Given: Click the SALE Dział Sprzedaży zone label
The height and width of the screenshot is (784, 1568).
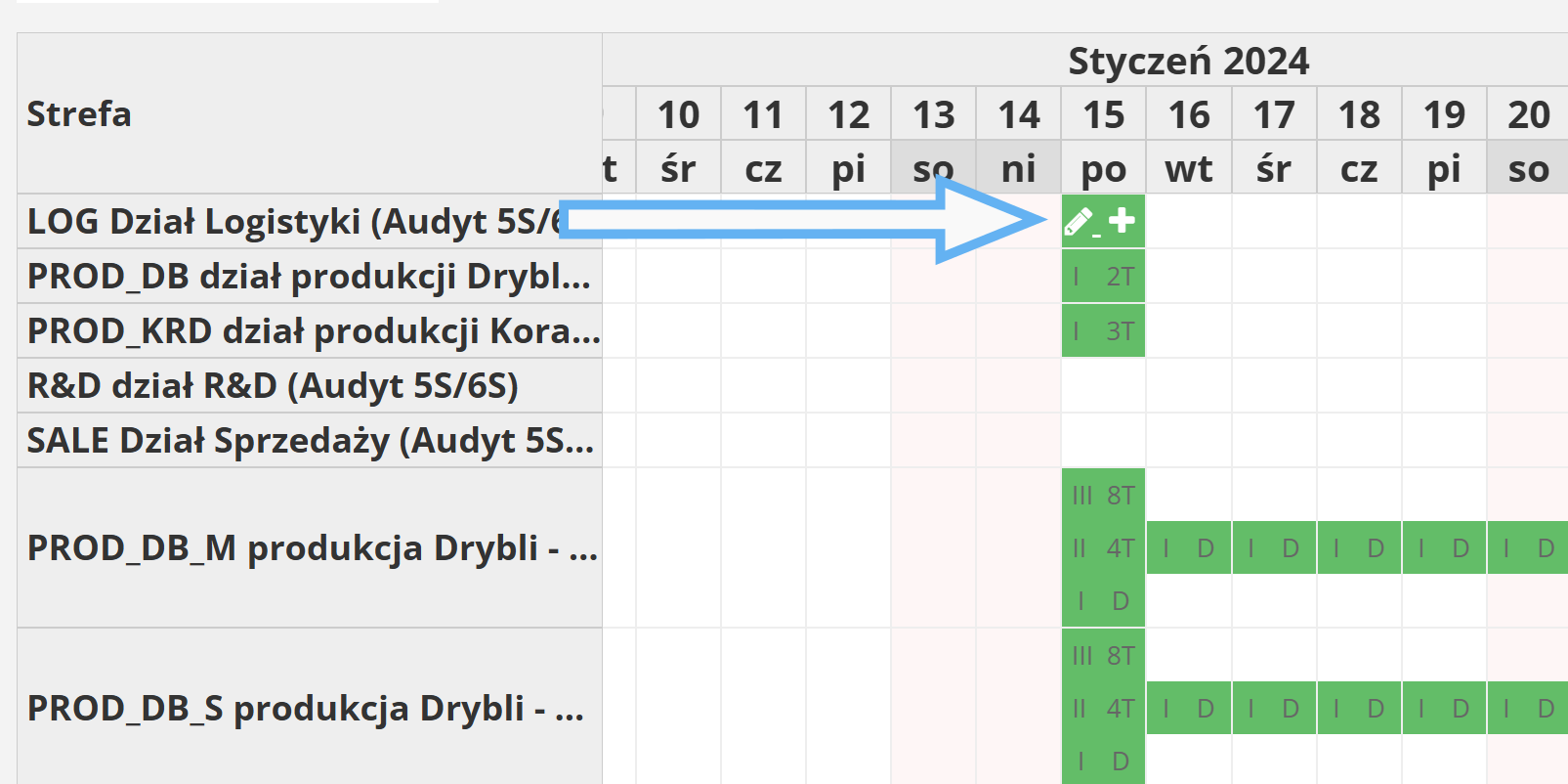Looking at the screenshot, I should pos(310,441).
